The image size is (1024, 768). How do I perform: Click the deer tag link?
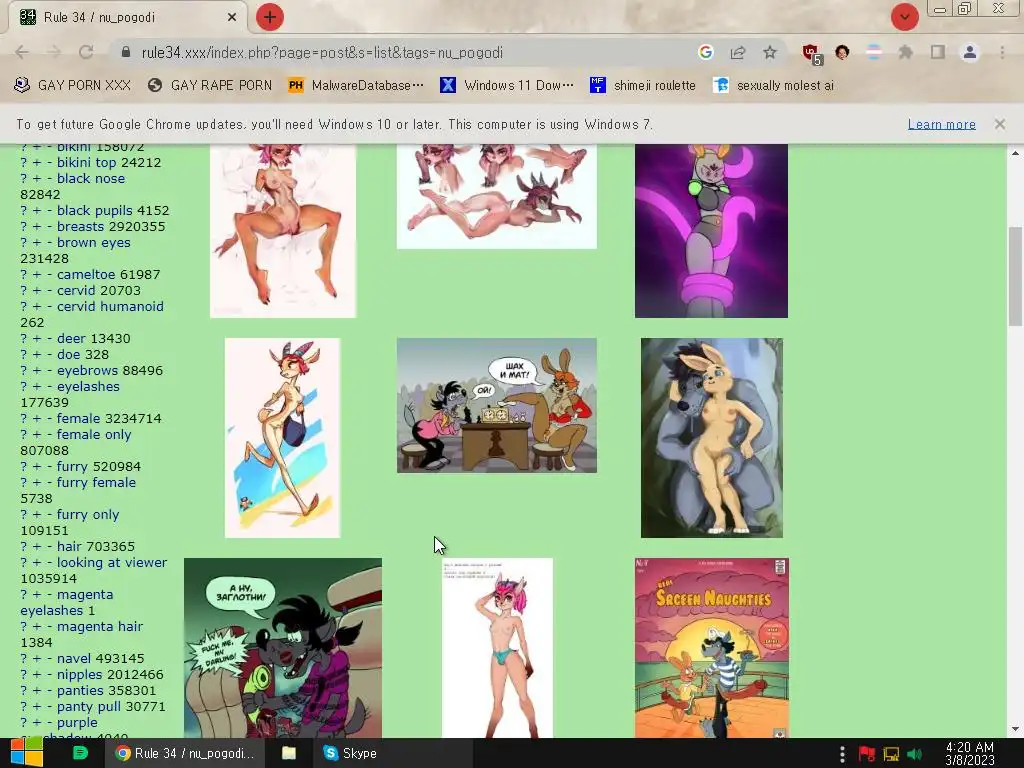pyautogui.click(x=71, y=338)
